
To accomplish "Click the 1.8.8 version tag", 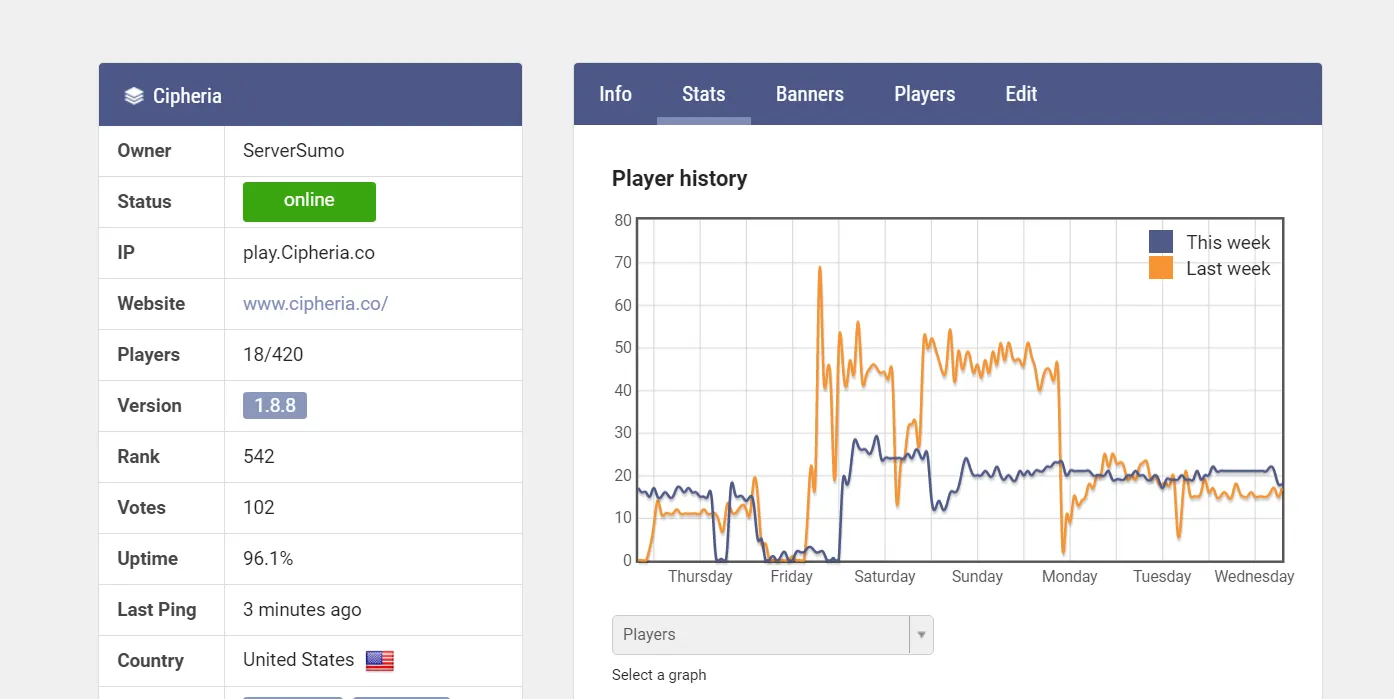I will (x=275, y=406).
